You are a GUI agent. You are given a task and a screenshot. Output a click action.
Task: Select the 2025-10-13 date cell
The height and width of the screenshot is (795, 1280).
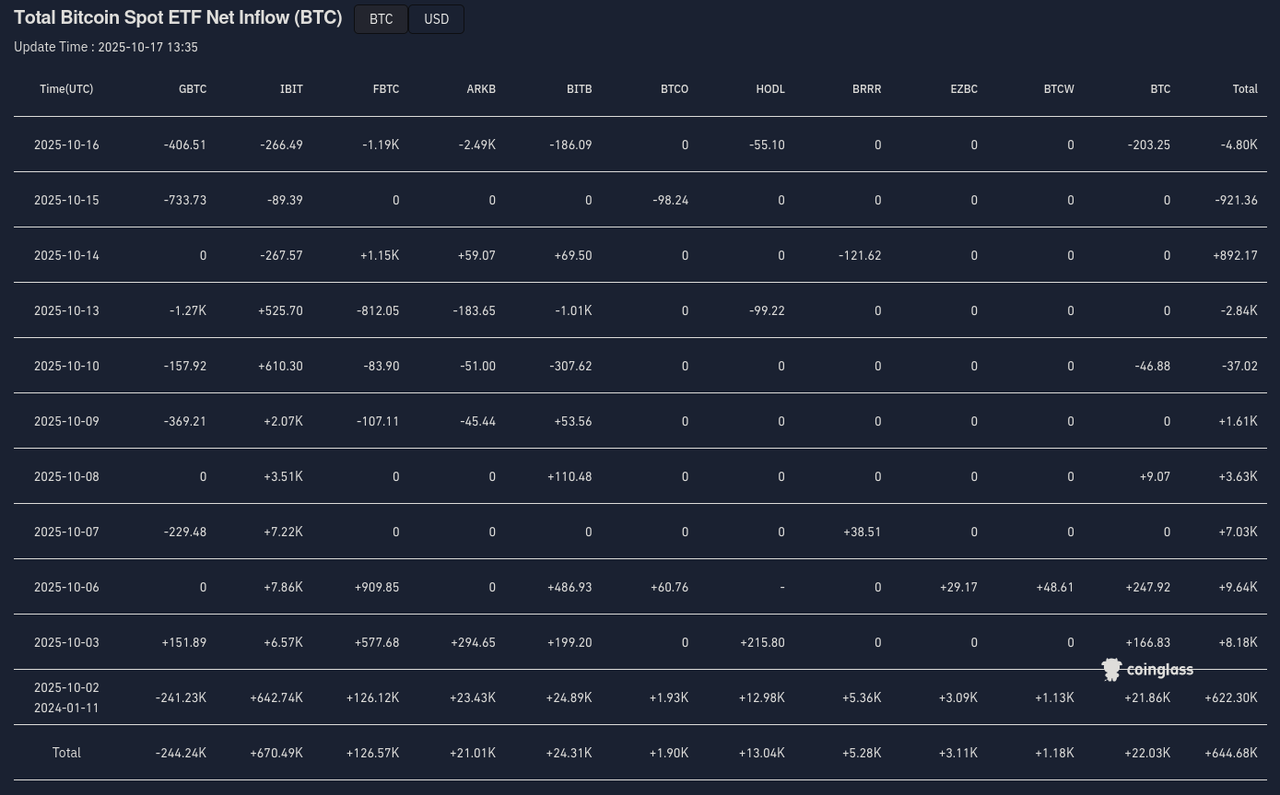pyautogui.click(x=67, y=311)
